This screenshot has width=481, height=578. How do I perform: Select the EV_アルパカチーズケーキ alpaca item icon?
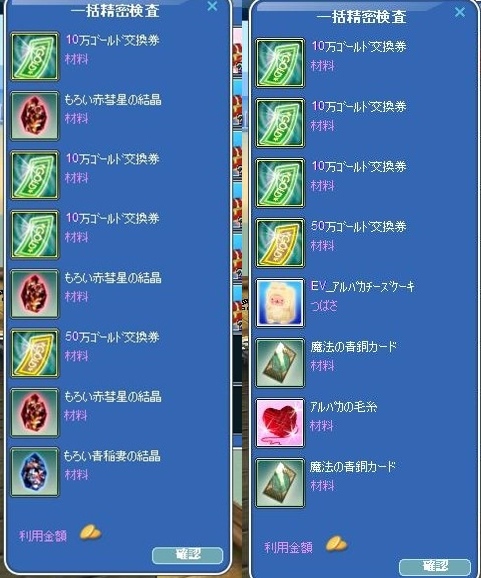click(280, 303)
